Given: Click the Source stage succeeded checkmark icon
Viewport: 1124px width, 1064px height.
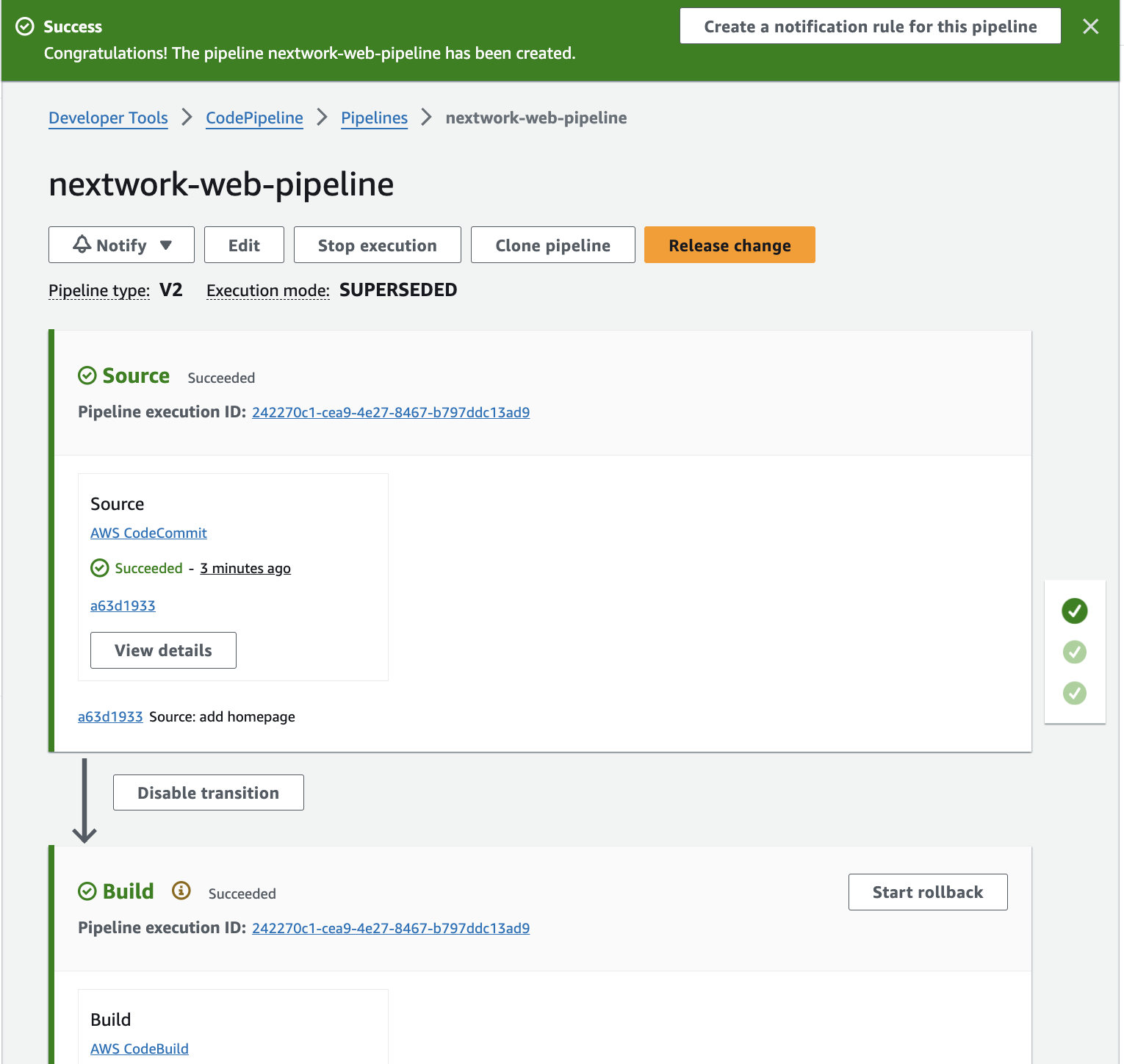Looking at the screenshot, I should [87, 375].
